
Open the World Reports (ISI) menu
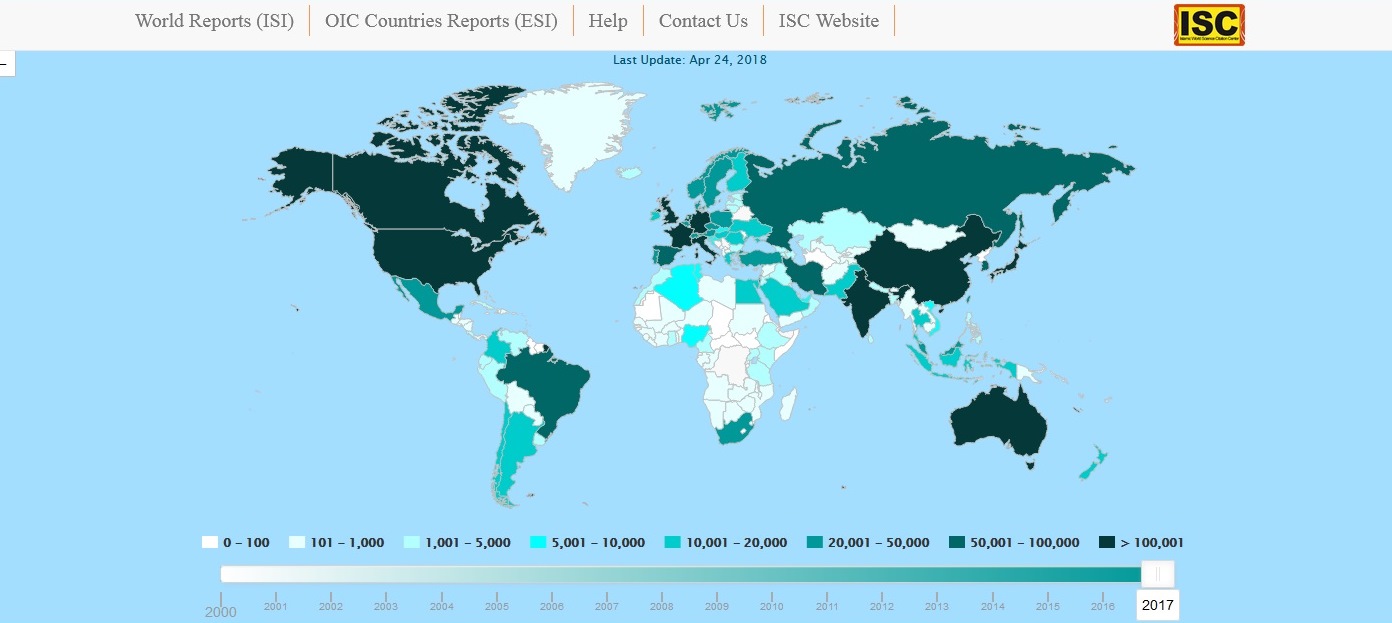pos(214,21)
